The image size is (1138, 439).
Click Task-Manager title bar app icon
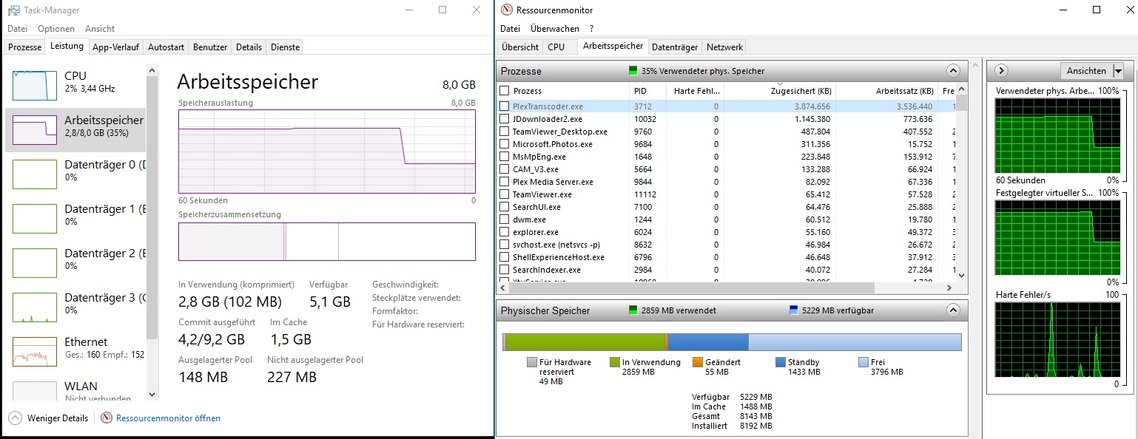[x=12, y=10]
